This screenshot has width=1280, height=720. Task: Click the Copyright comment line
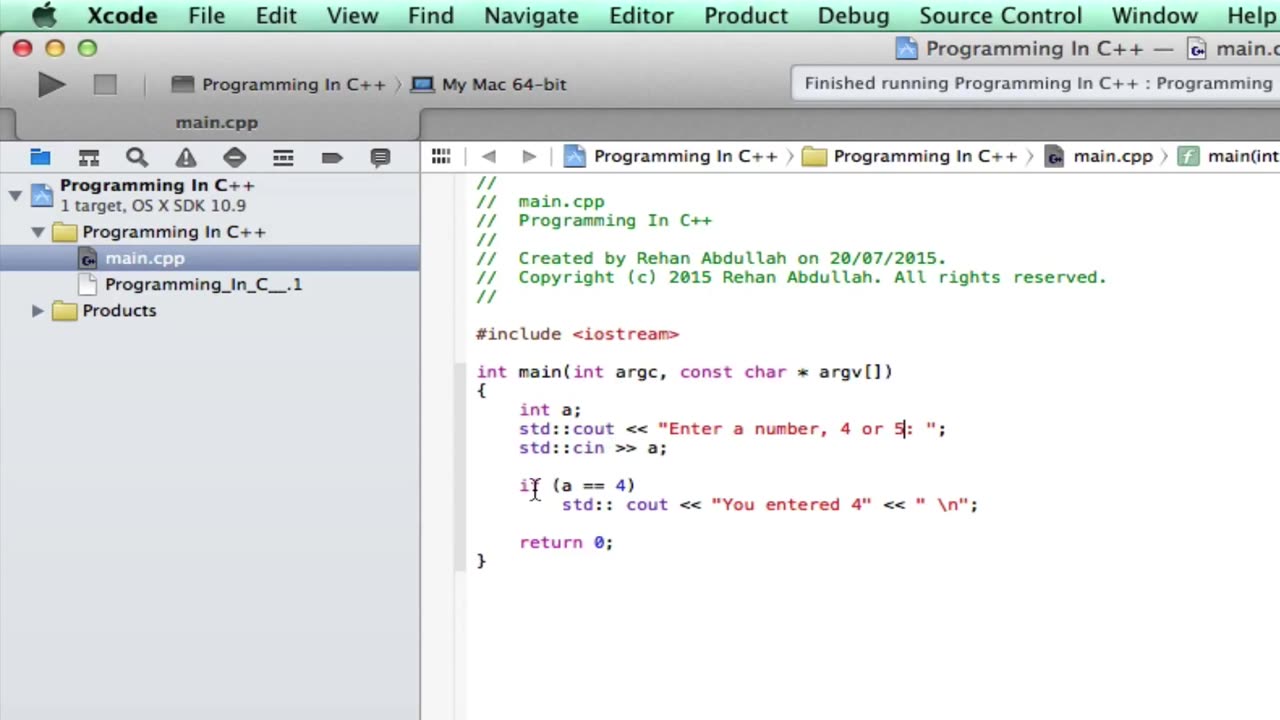click(791, 277)
